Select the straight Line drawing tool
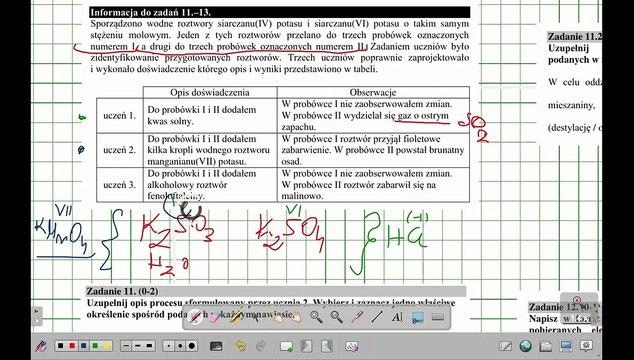The width and height of the screenshot is (634, 360). click(x=377, y=317)
